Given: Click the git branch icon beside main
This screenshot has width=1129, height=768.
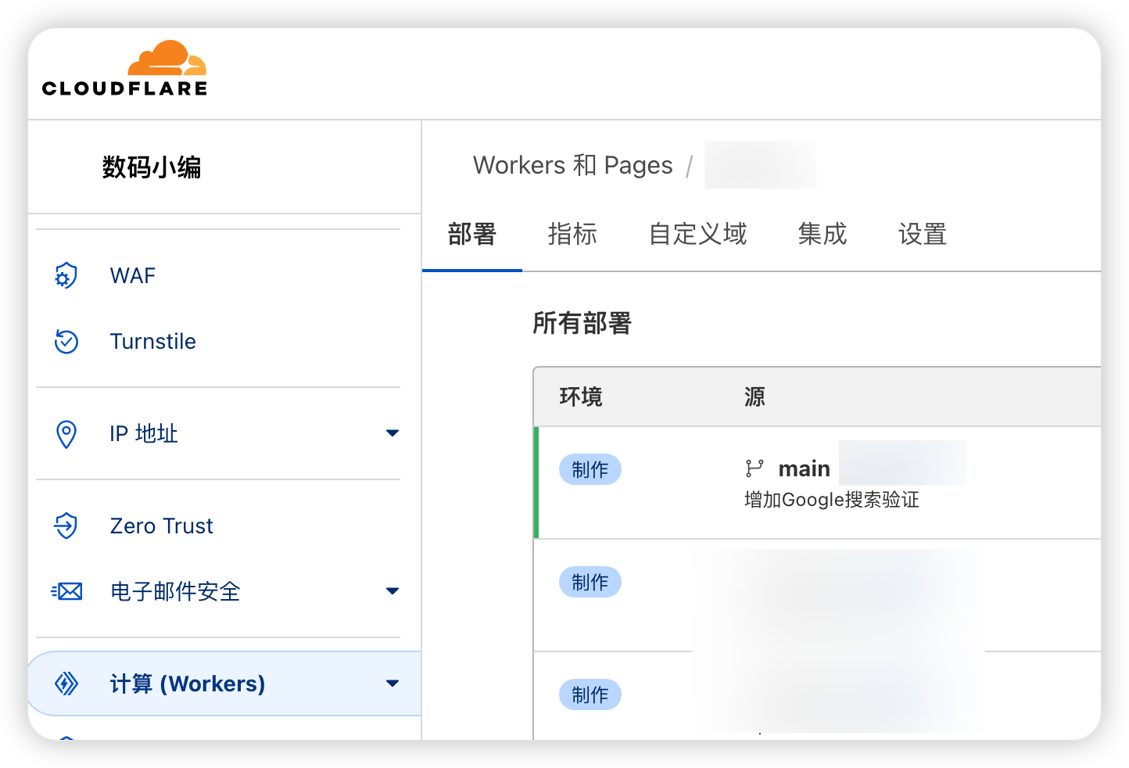Looking at the screenshot, I should (754, 469).
